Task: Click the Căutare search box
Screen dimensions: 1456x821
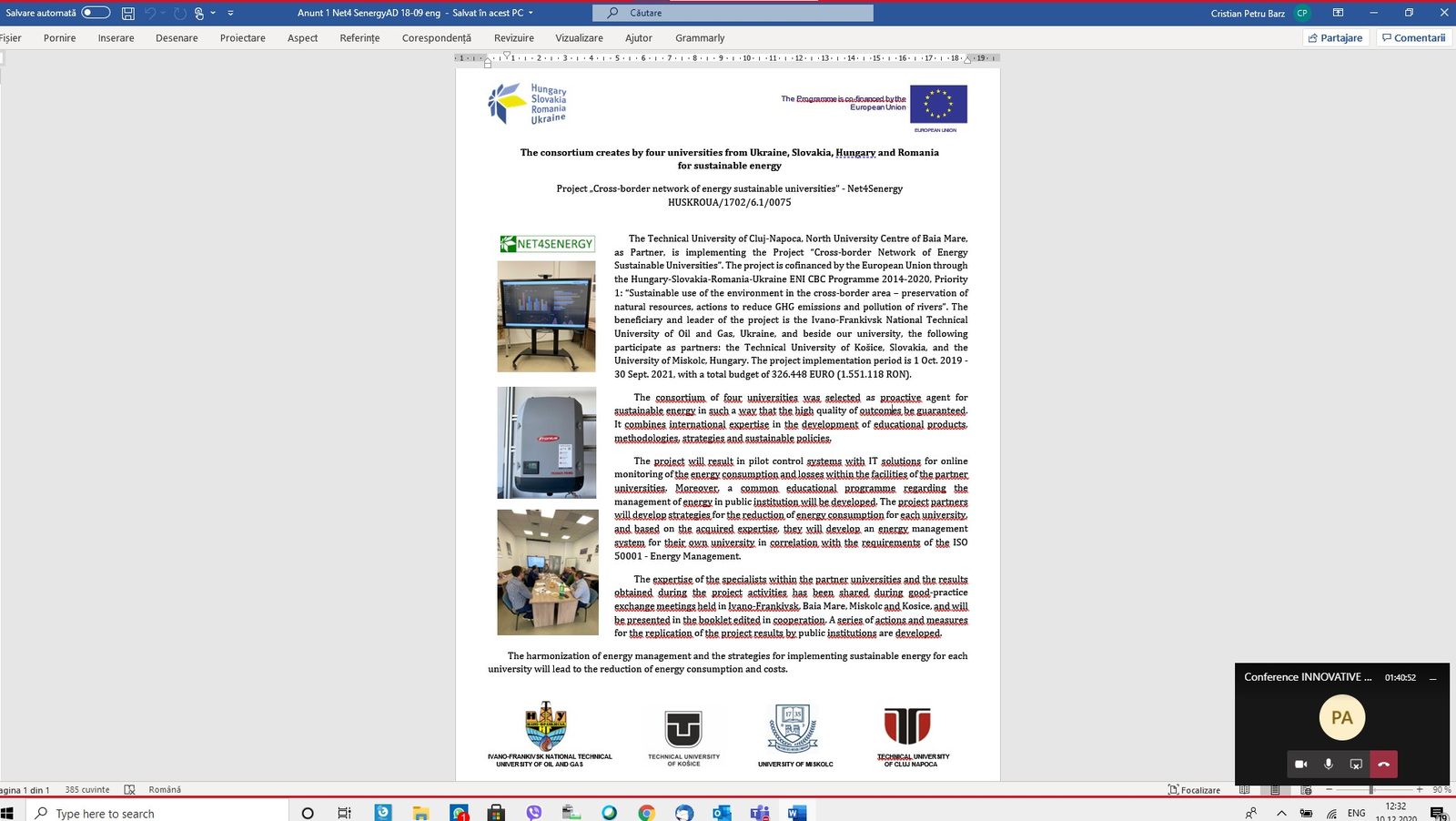Action: tap(733, 13)
